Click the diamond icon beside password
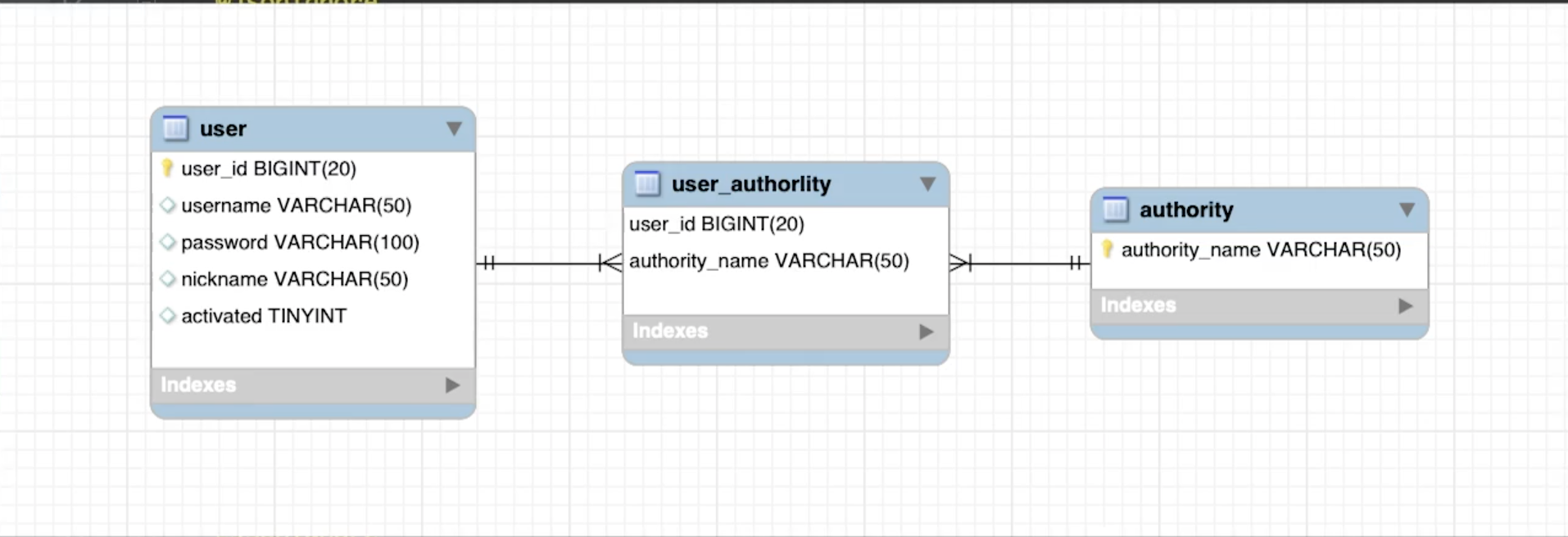 click(168, 242)
